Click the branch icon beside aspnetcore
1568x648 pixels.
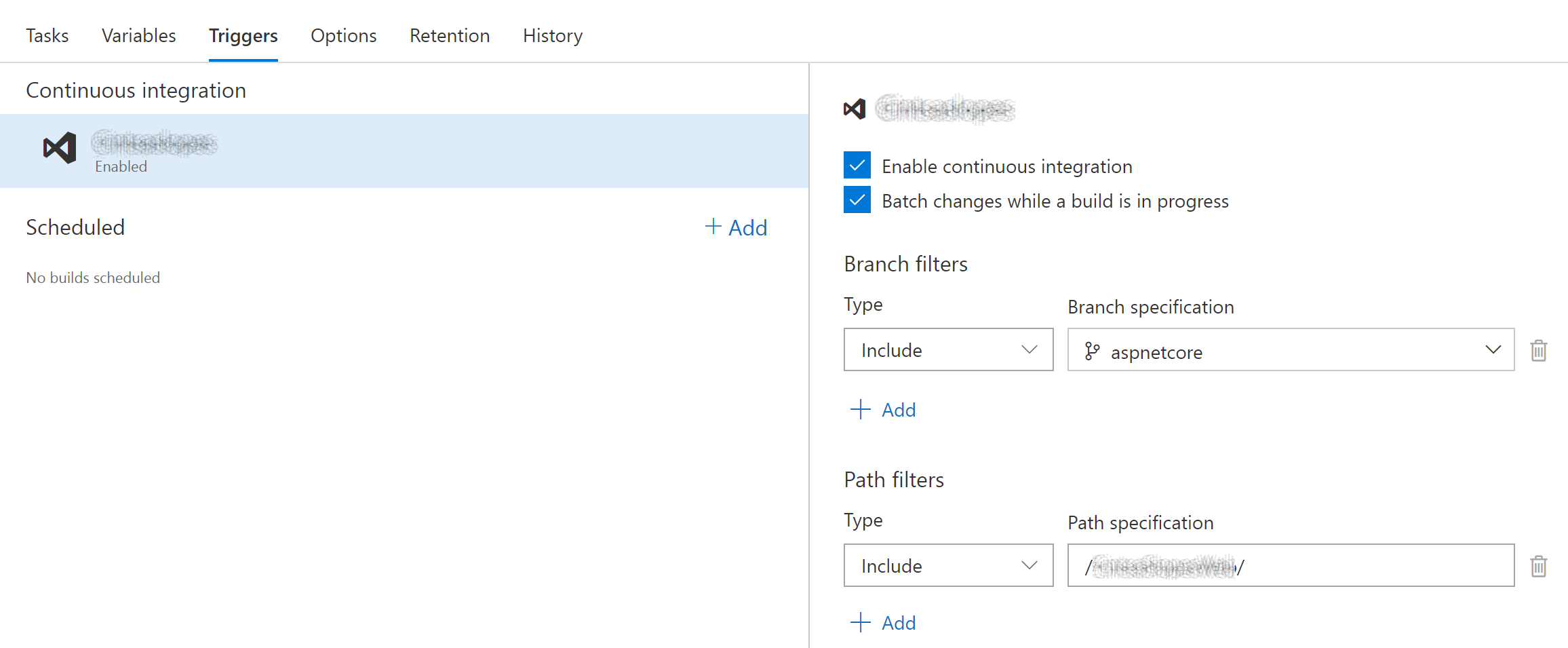pos(1092,351)
